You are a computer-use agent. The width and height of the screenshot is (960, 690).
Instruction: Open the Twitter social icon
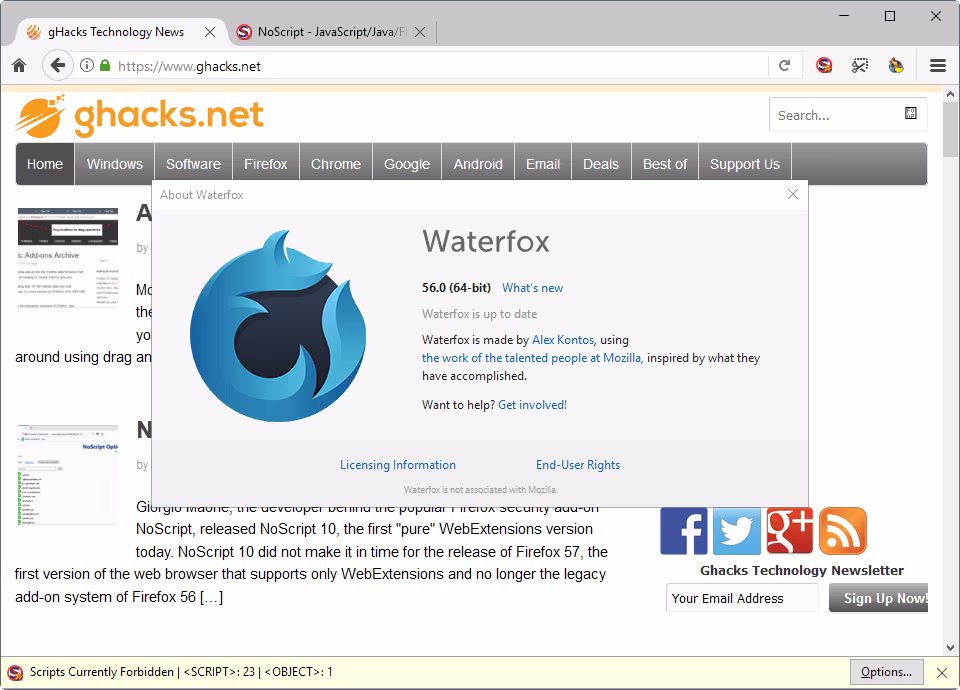737,531
